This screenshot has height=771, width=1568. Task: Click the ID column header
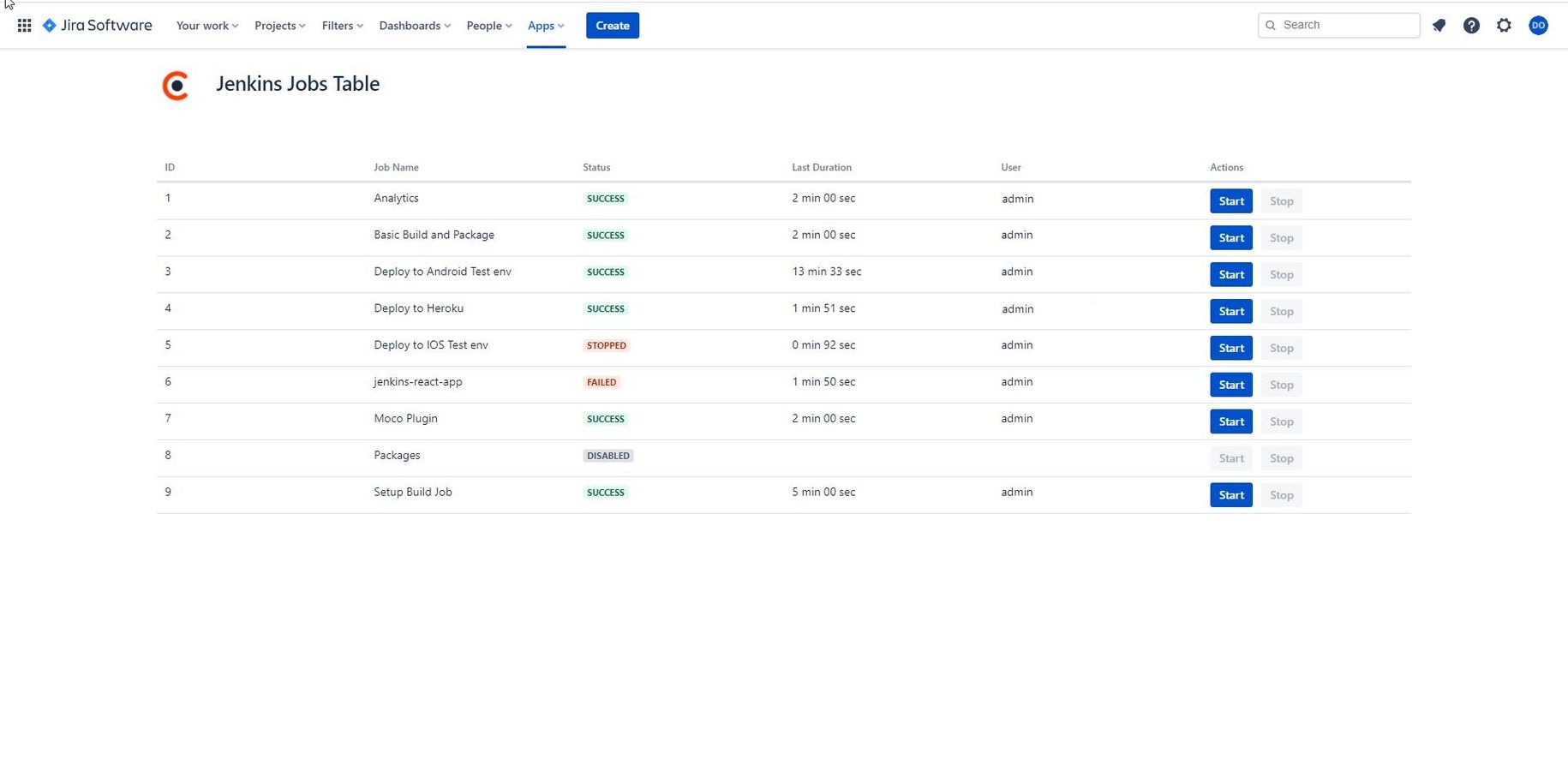(x=170, y=168)
